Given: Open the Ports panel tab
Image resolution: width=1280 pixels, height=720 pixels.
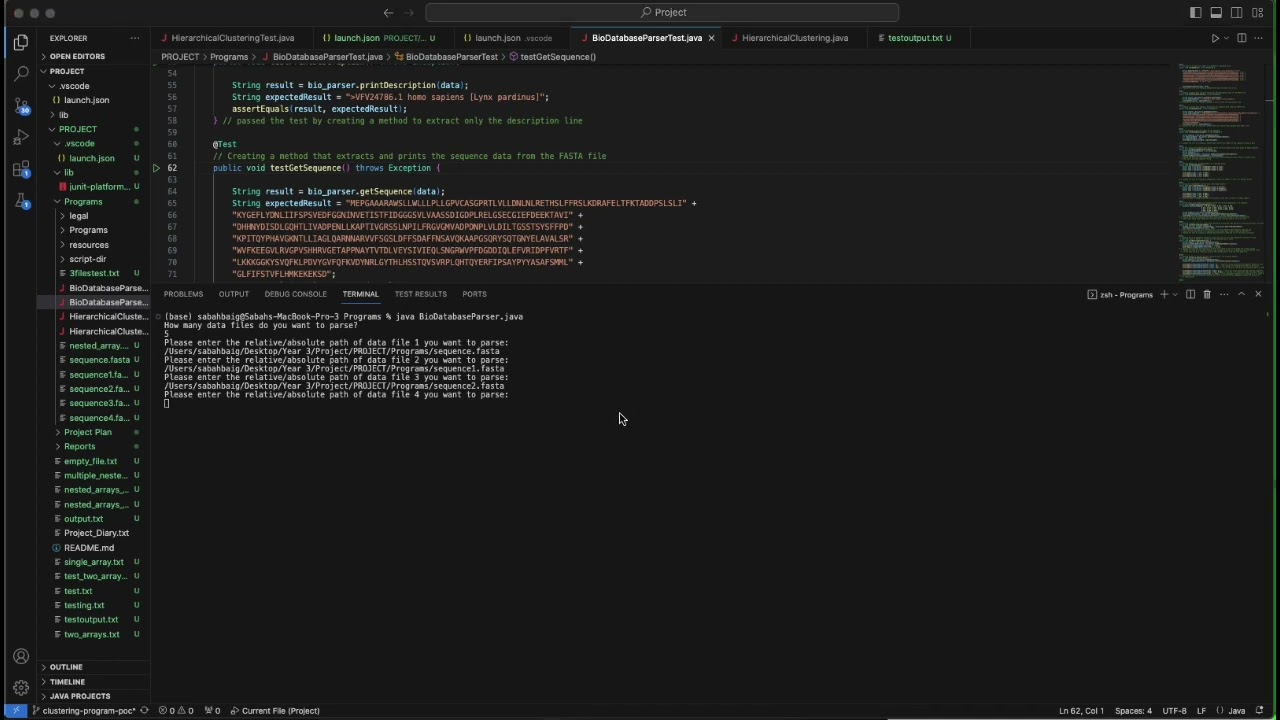Looking at the screenshot, I should (x=474, y=294).
